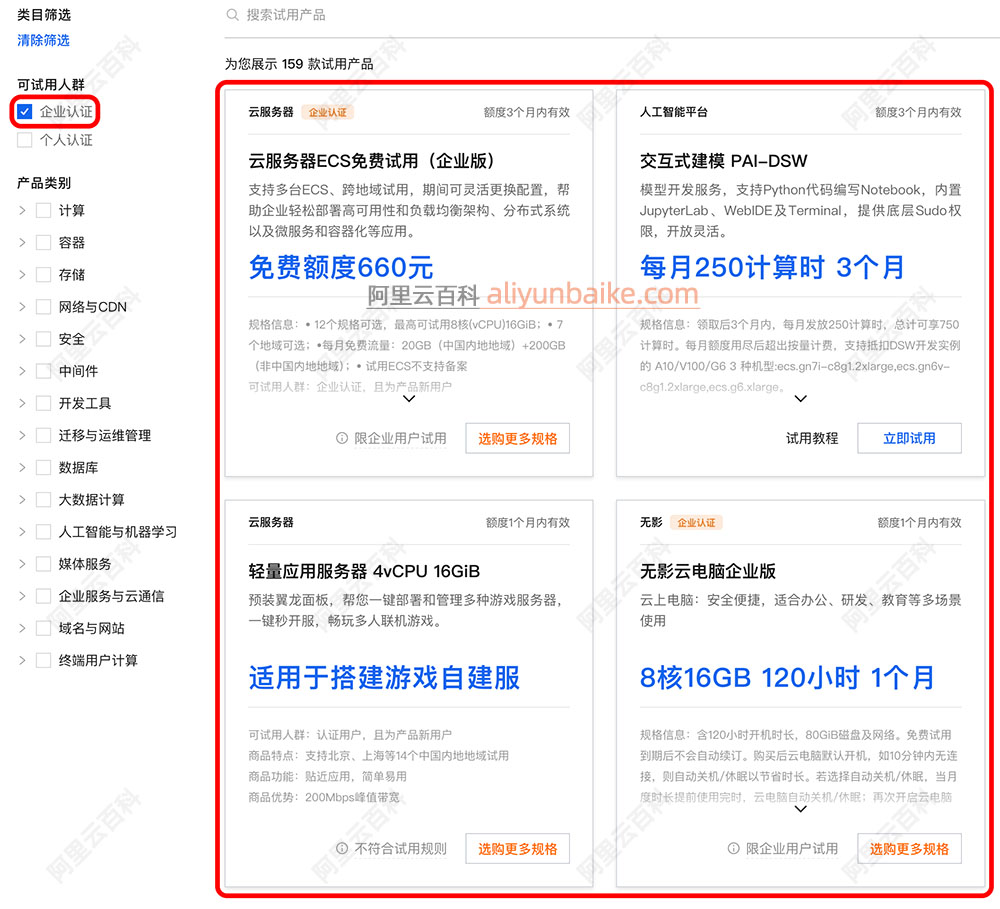1000x909 pixels.
Task: Uncheck the 企业认证 checkbox
Action: coord(25,112)
